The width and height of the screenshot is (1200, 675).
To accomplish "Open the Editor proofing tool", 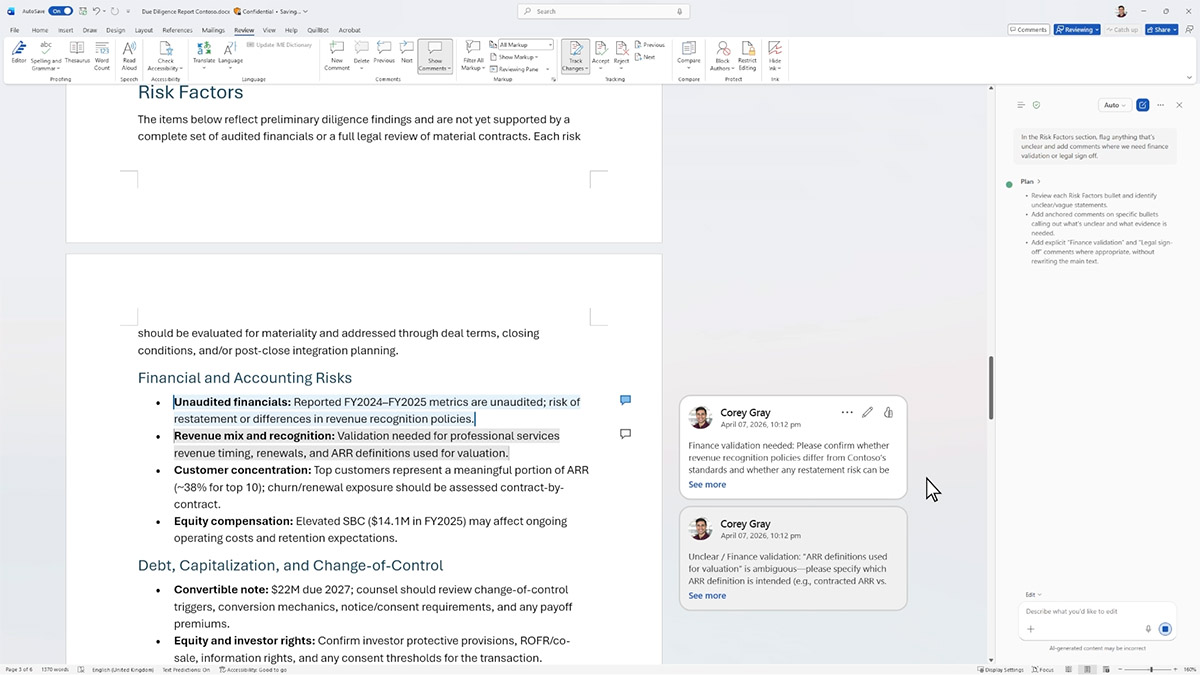I will 18,52.
